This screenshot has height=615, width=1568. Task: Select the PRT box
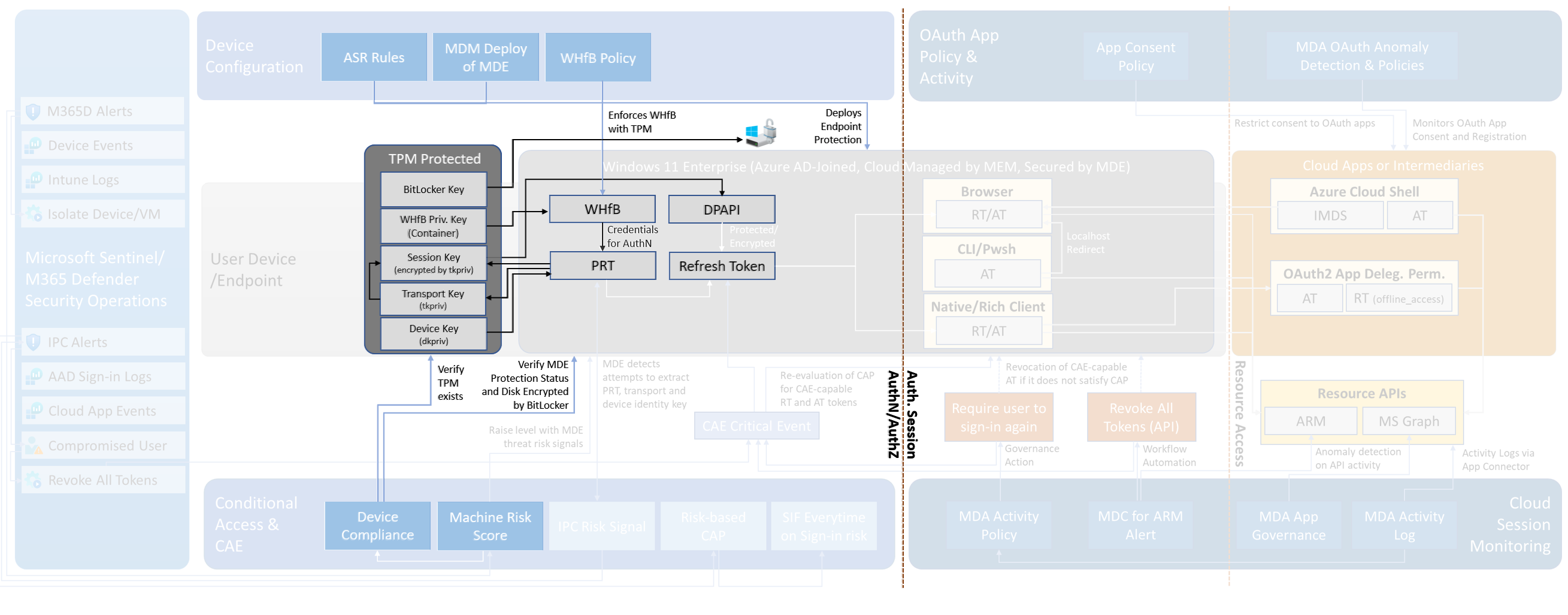603,266
